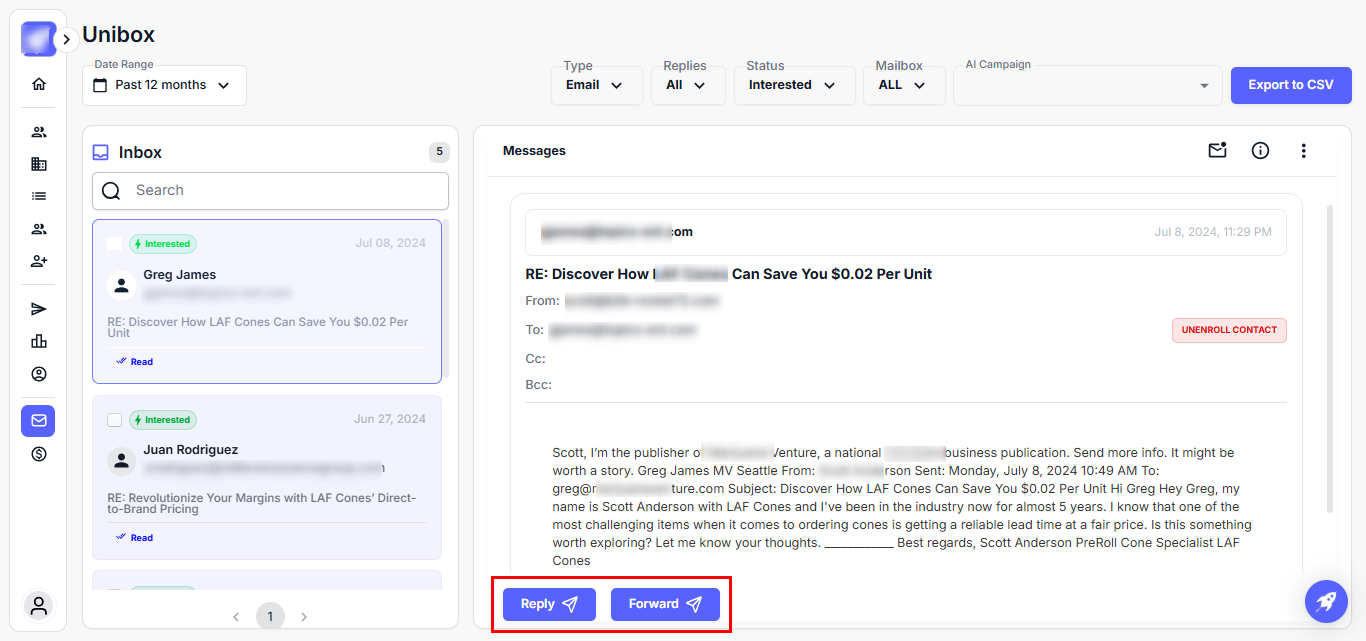Viewport: 1366px width, 641px height.
Task: Click the dollar sign billing icon
Action: [39, 454]
